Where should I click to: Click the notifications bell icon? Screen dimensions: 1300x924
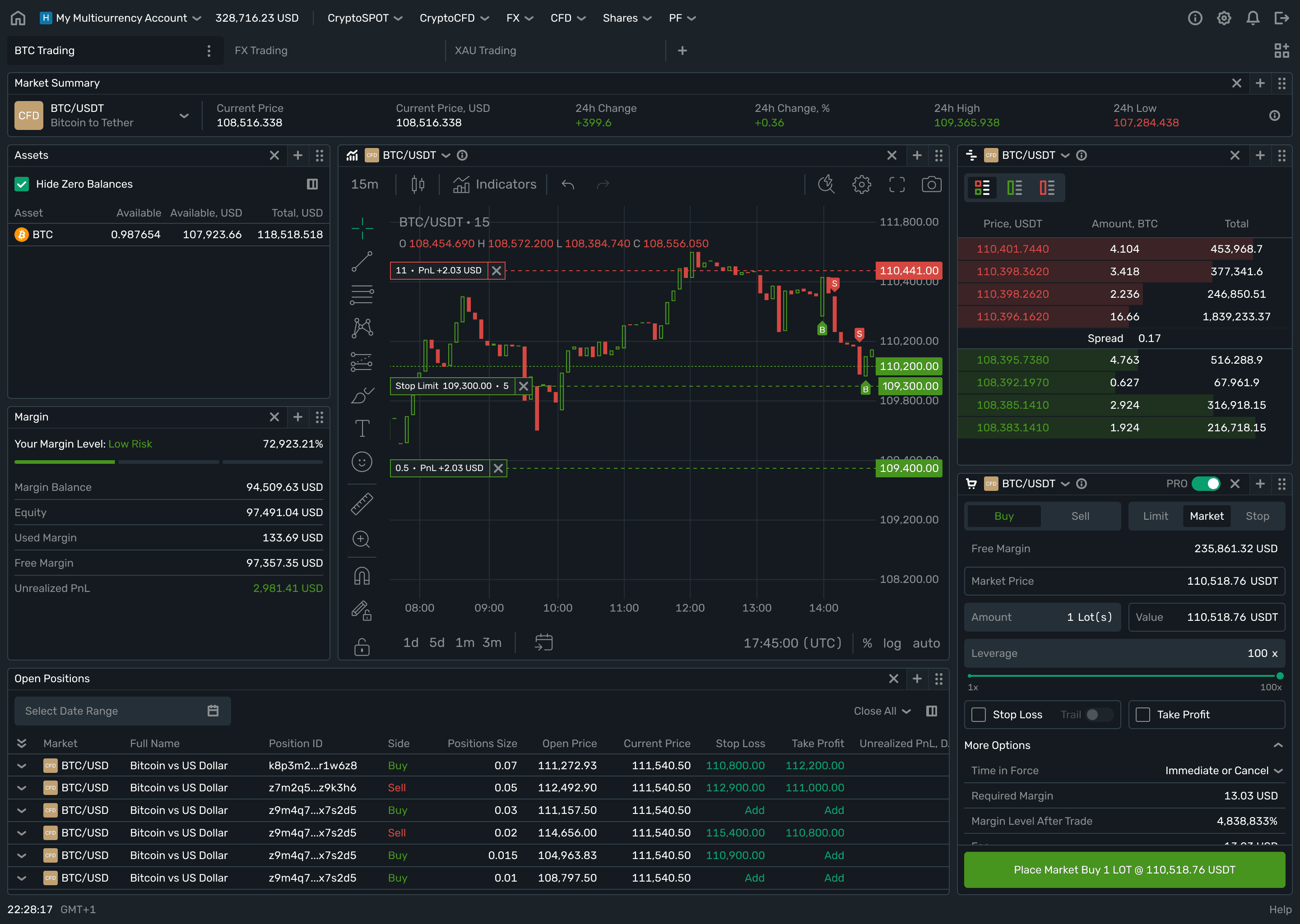coord(1252,18)
